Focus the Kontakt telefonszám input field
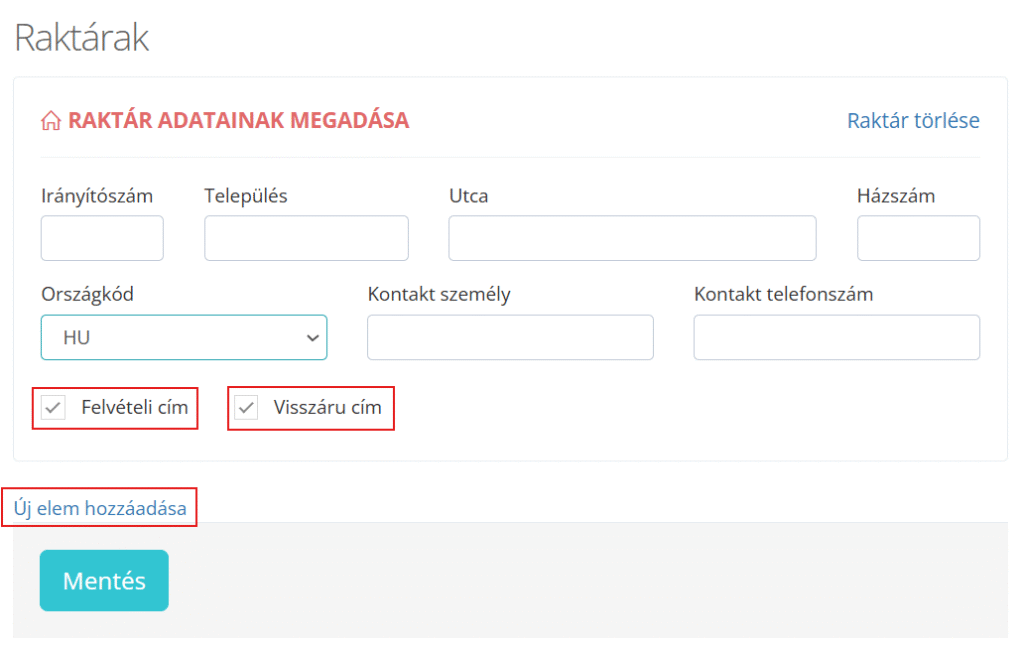This screenshot has width=1024, height=651. [837, 338]
